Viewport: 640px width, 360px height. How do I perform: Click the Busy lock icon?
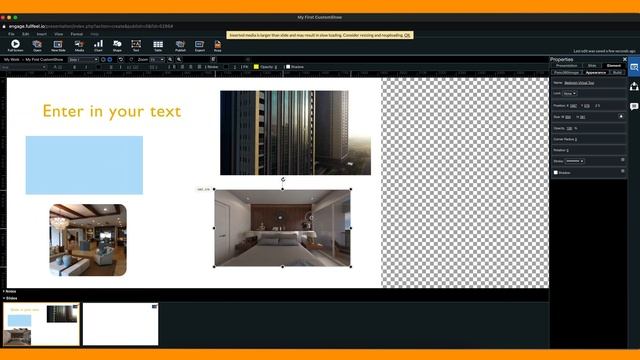tap(218, 45)
